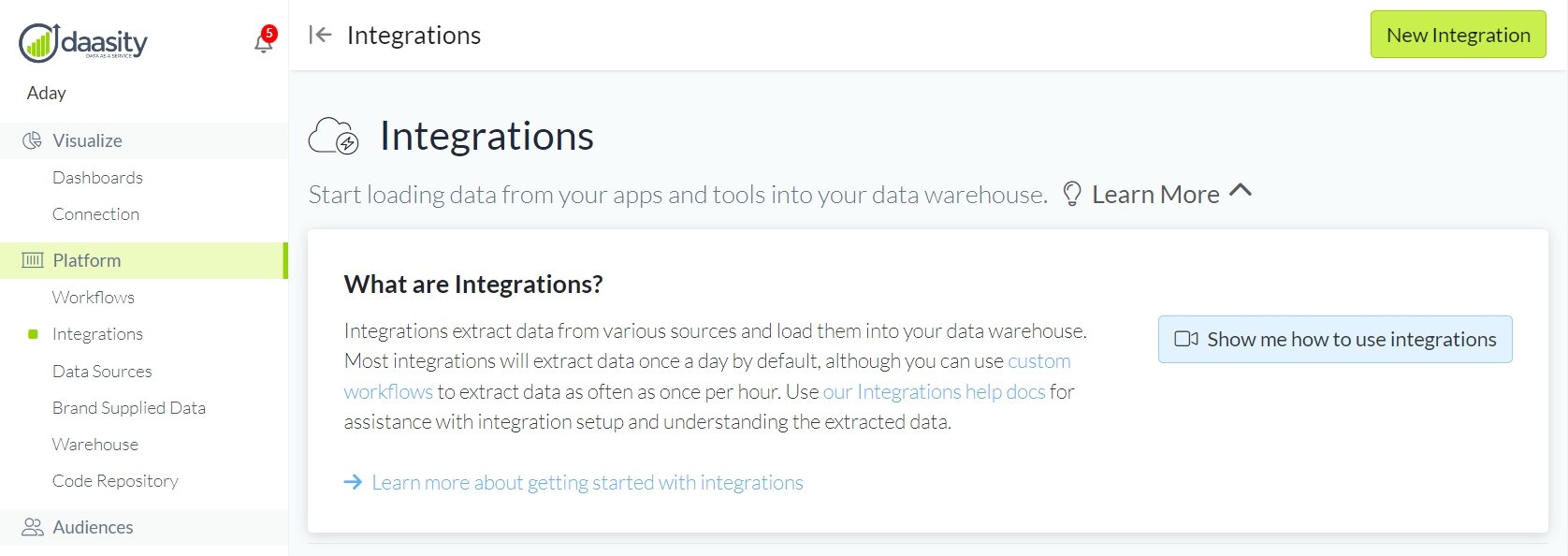Follow the getting started with integrations link
Image resolution: width=1568 pixels, height=556 pixels.
[x=587, y=483]
